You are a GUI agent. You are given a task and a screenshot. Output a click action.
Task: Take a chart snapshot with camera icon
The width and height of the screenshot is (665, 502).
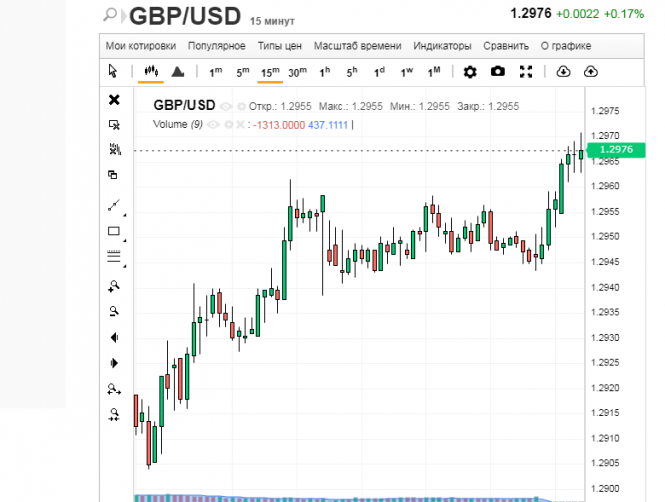click(498, 72)
